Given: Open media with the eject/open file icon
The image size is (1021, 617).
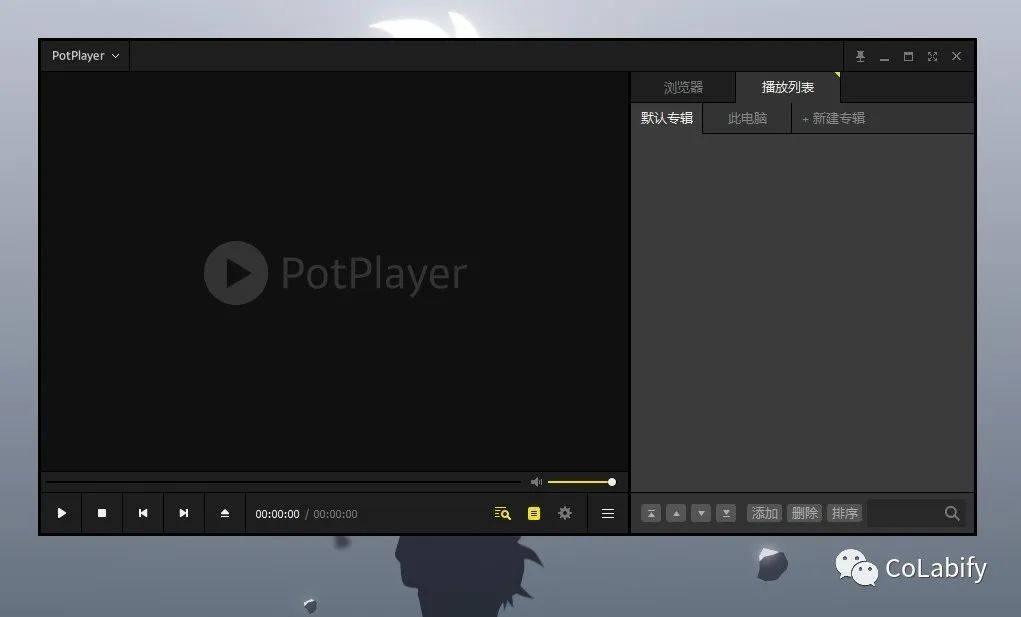Looking at the screenshot, I should click(x=225, y=512).
